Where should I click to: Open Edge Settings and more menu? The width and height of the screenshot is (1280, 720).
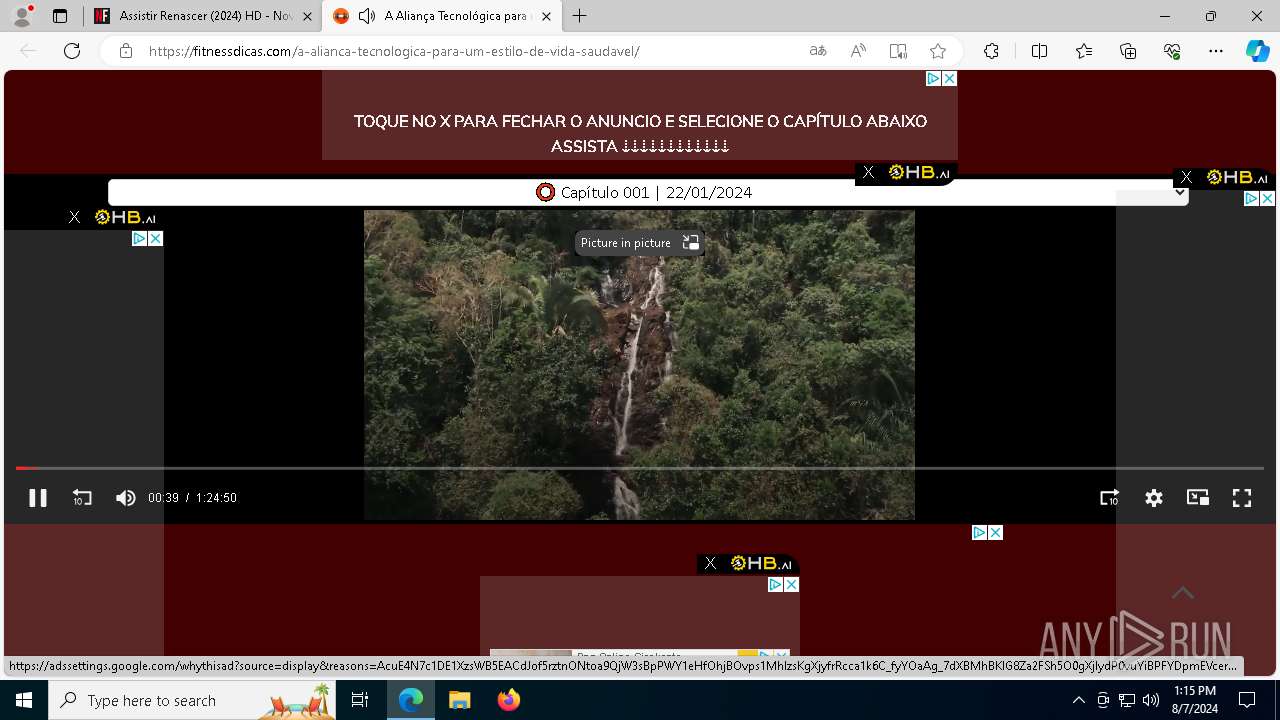point(1216,51)
